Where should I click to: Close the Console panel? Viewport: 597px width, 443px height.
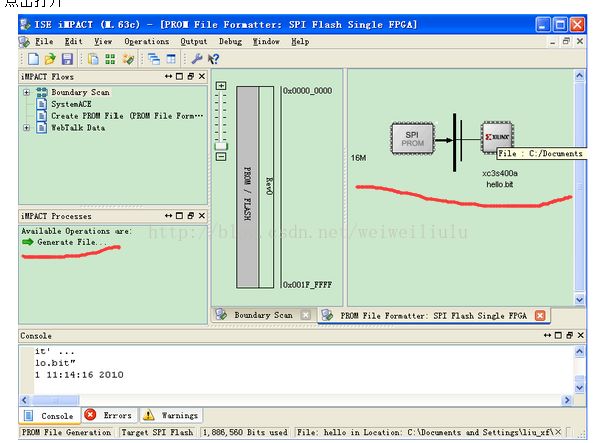point(581,335)
